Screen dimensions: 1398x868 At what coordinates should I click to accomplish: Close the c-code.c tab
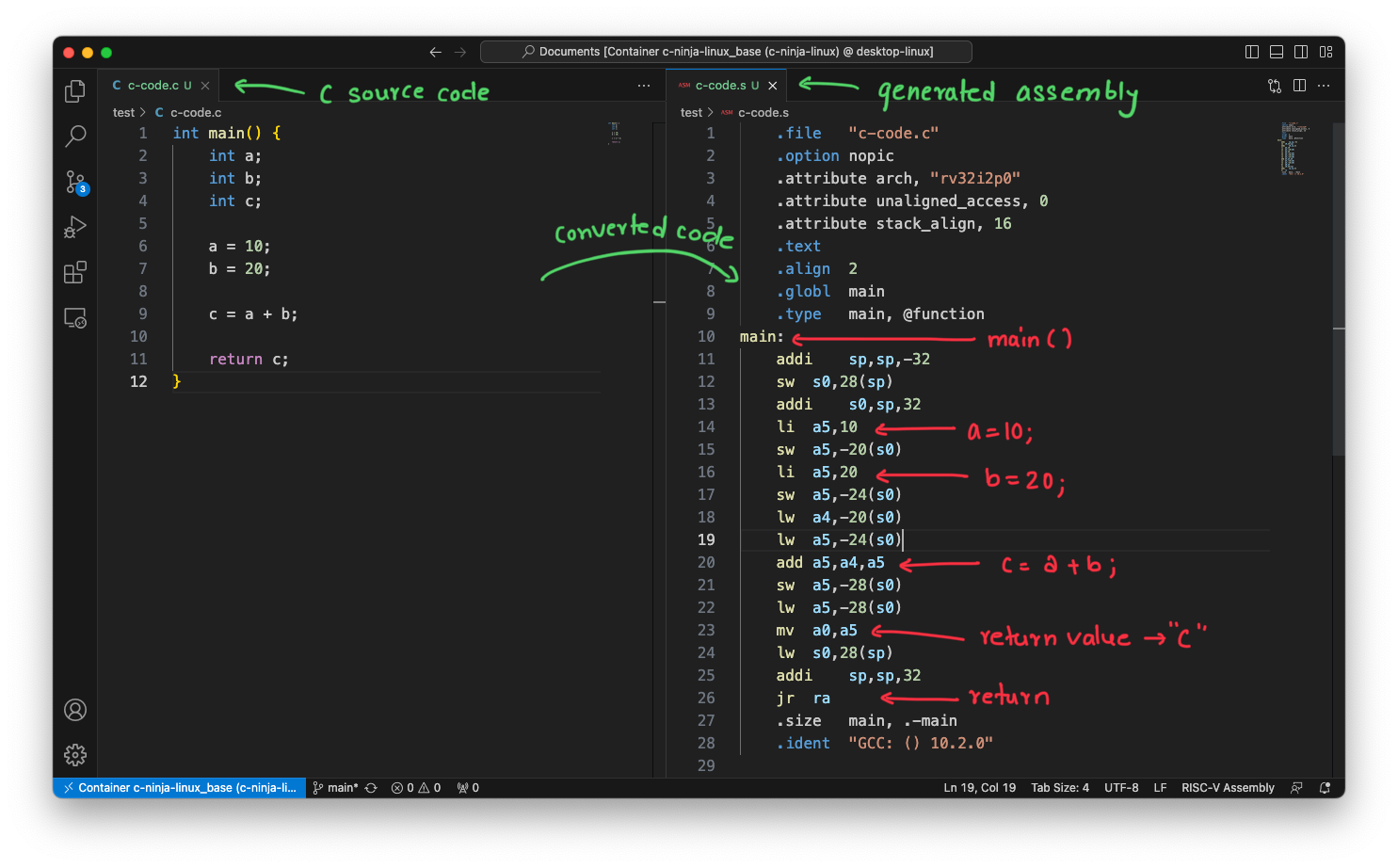click(205, 86)
